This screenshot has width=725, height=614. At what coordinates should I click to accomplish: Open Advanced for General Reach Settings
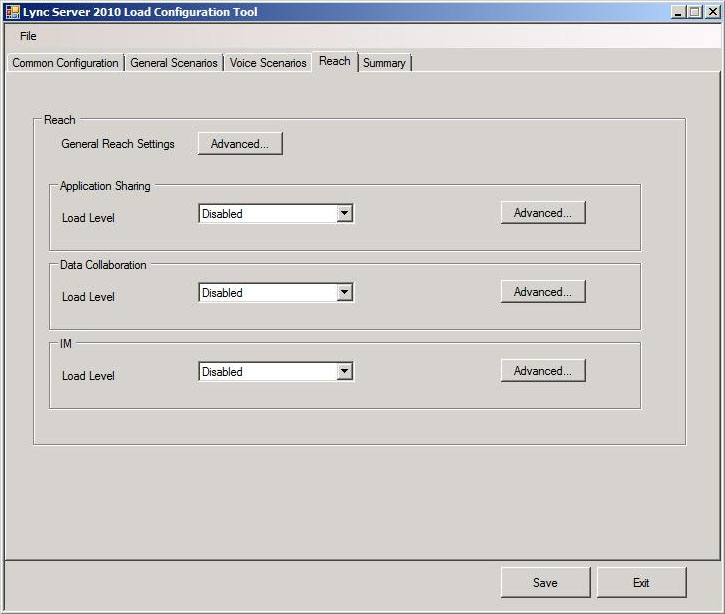tap(240, 144)
